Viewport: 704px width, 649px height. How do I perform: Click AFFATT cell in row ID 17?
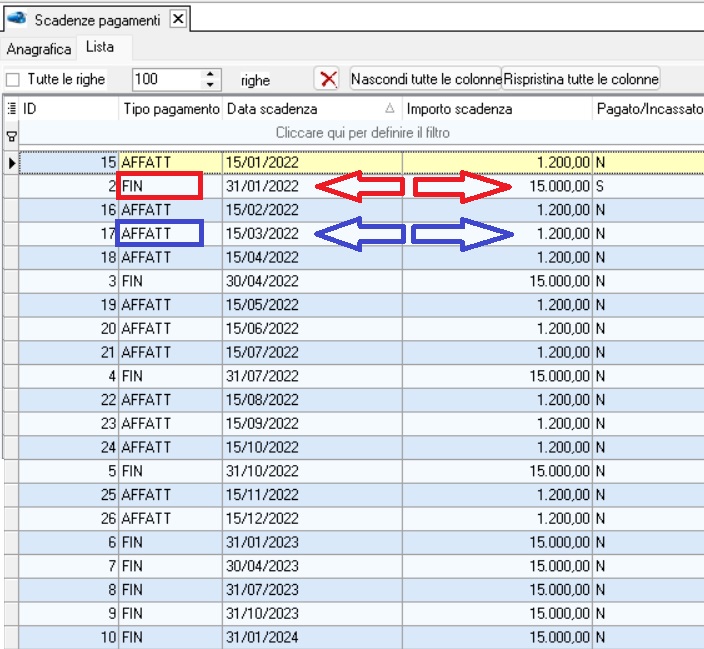(x=171, y=234)
